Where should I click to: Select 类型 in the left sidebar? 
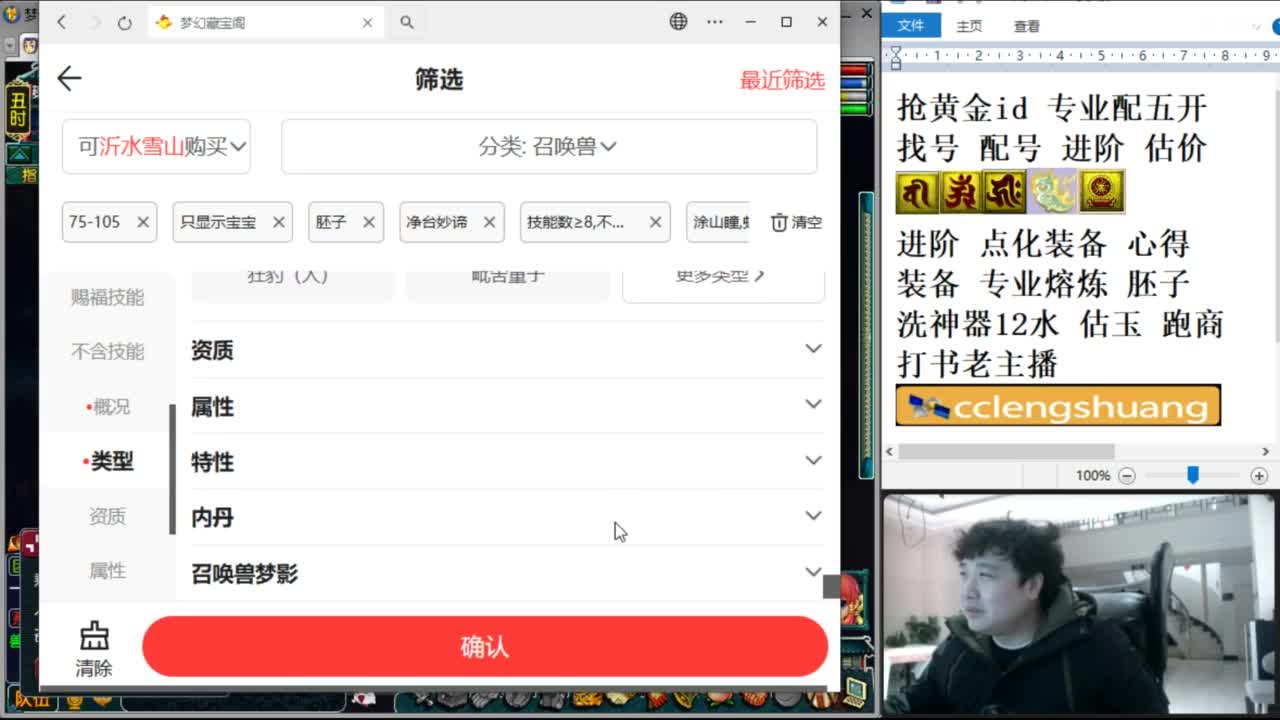[x=107, y=462]
